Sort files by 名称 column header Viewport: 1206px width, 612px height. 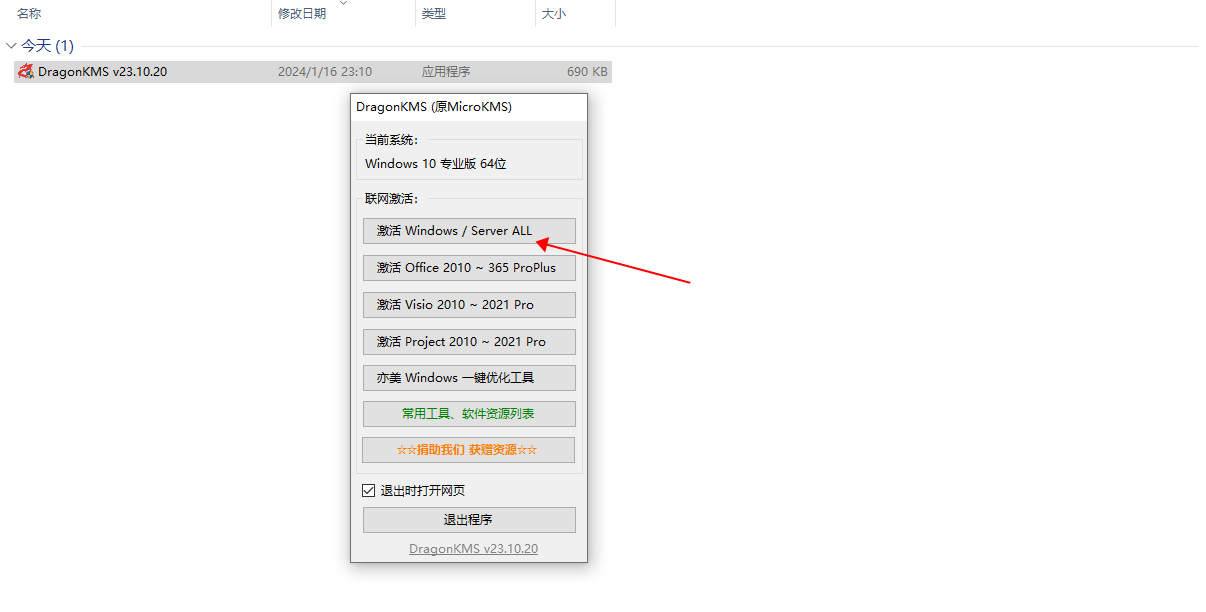(29, 14)
